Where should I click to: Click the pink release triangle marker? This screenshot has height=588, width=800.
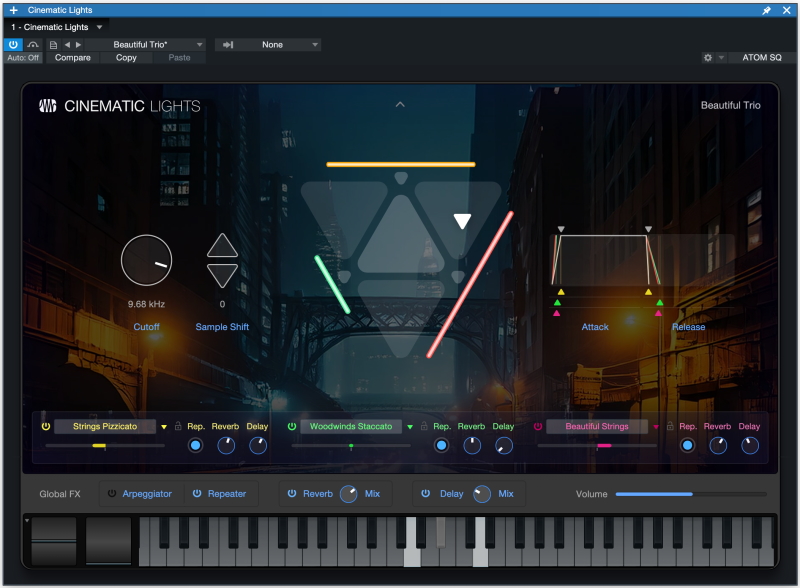[658, 313]
